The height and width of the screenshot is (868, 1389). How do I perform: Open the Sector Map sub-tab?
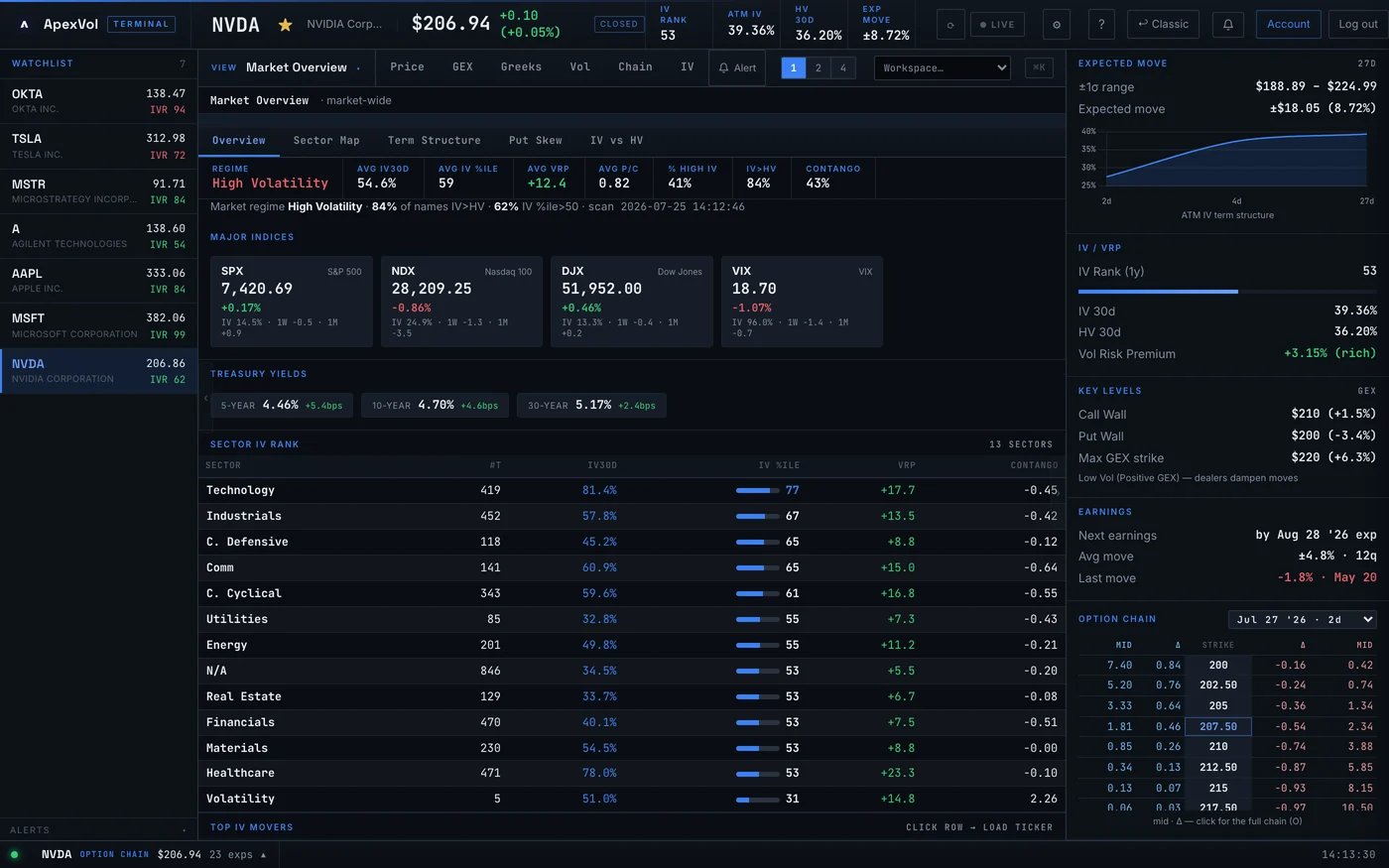point(326,141)
